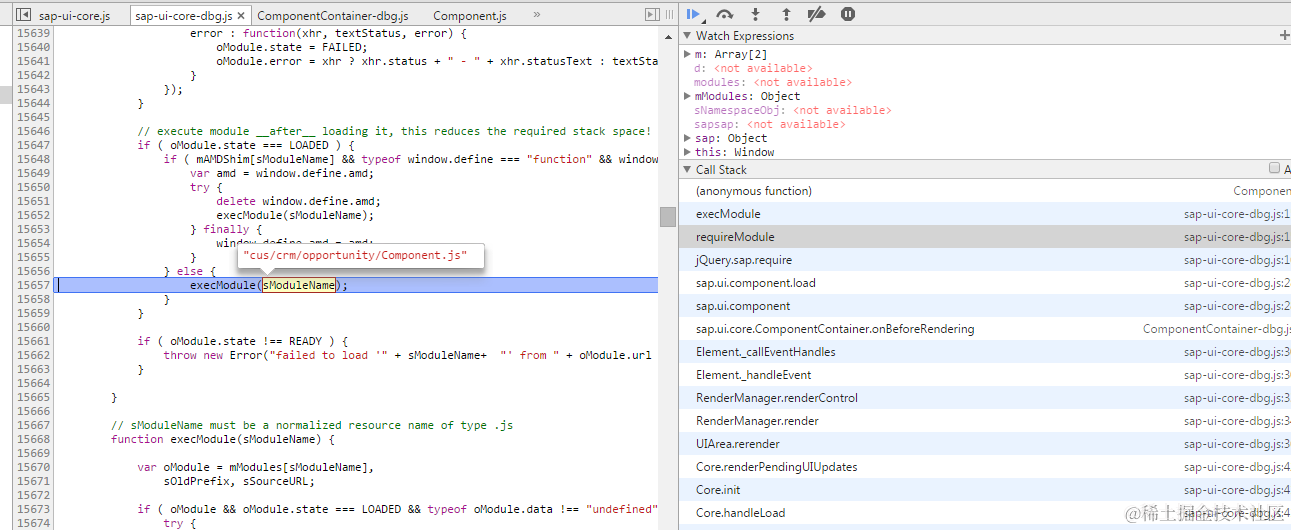This screenshot has height=530, width=1291.
Task: Select the Element._callEventHandles stack frame
Action: click(985, 352)
